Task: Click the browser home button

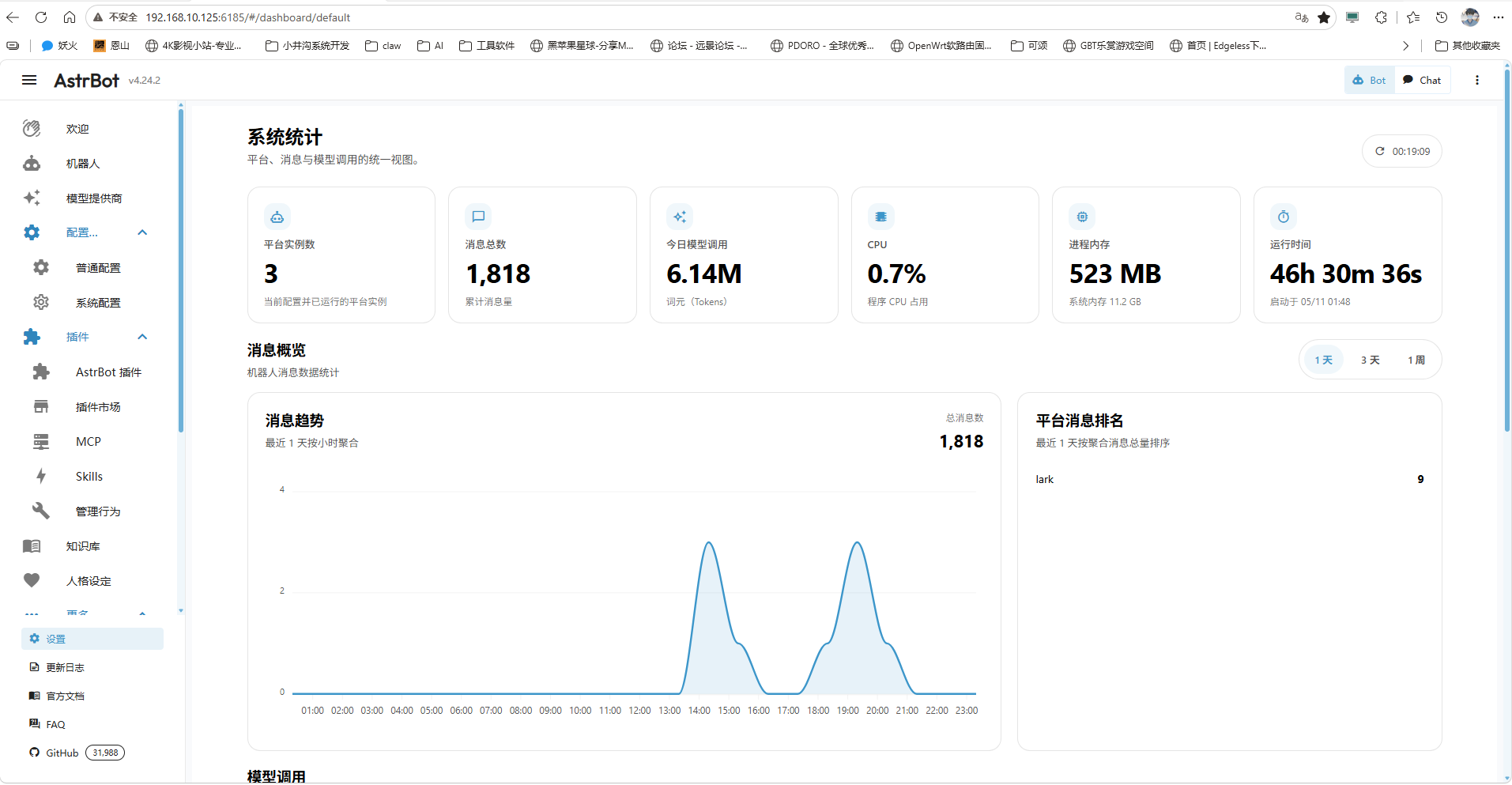Action: [x=70, y=17]
